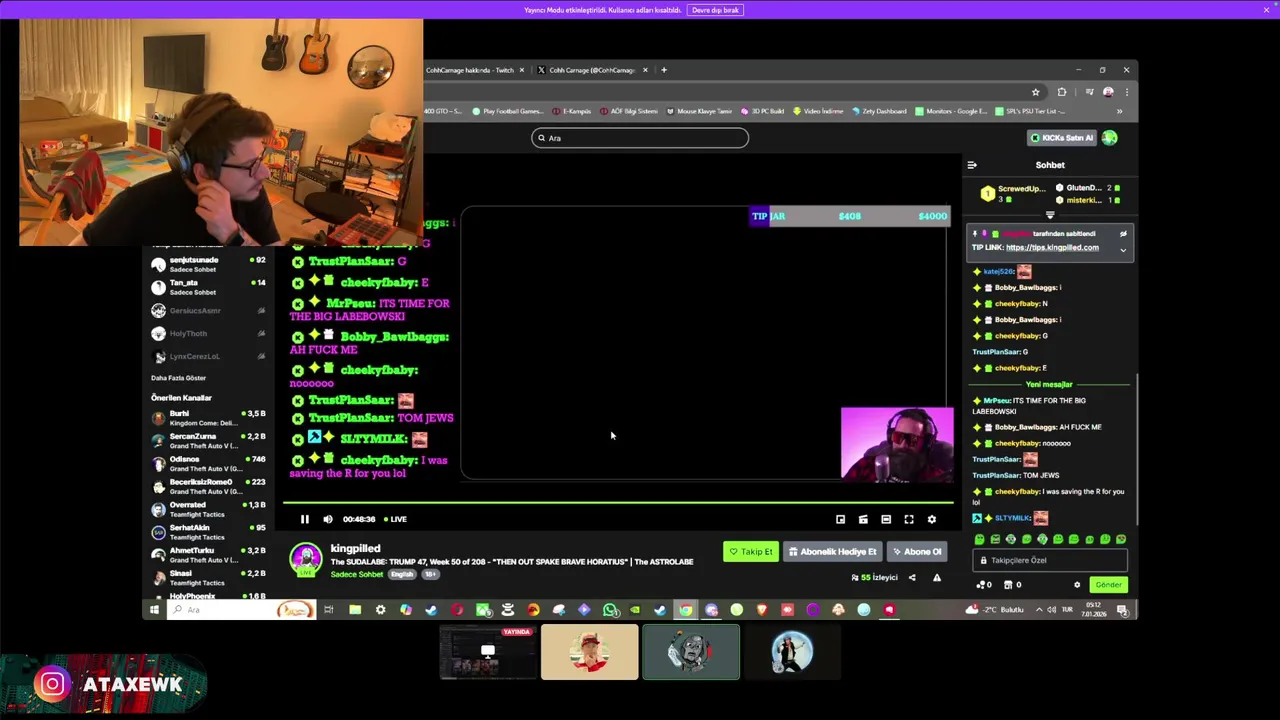Open SLTYMILK's username in chat

coord(1013,518)
